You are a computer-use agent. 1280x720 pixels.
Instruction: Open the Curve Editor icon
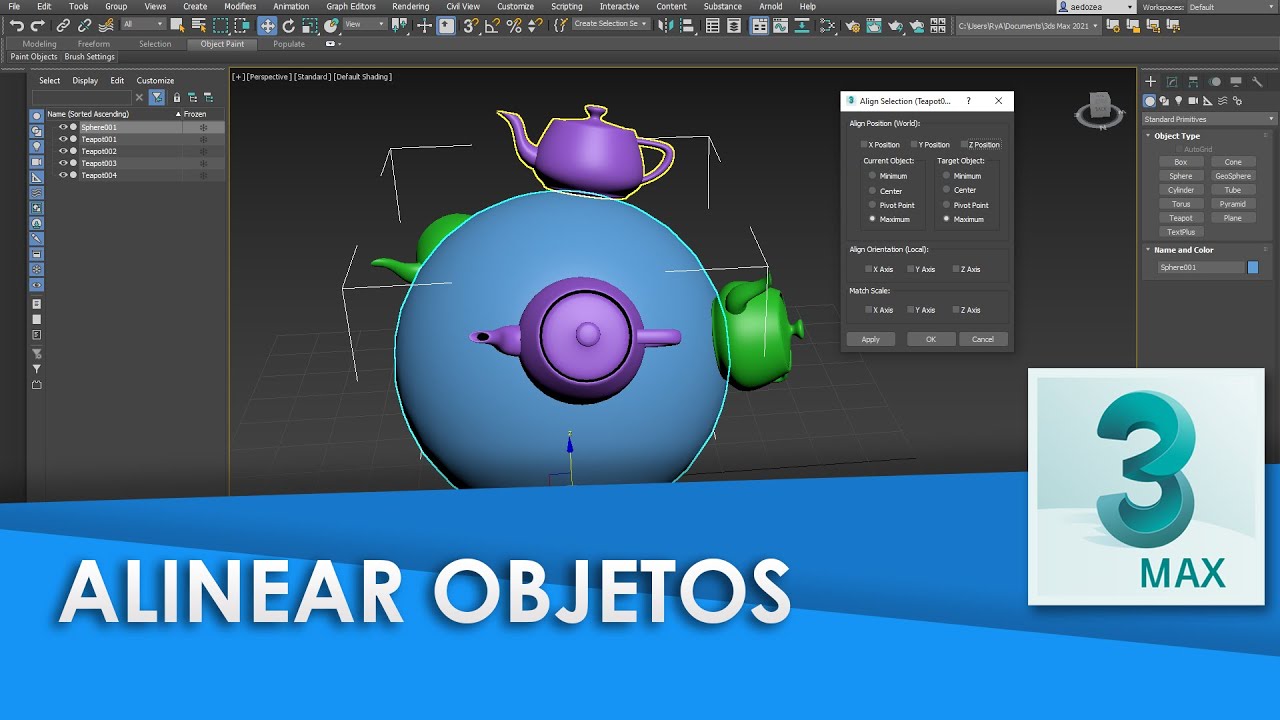point(780,25)
